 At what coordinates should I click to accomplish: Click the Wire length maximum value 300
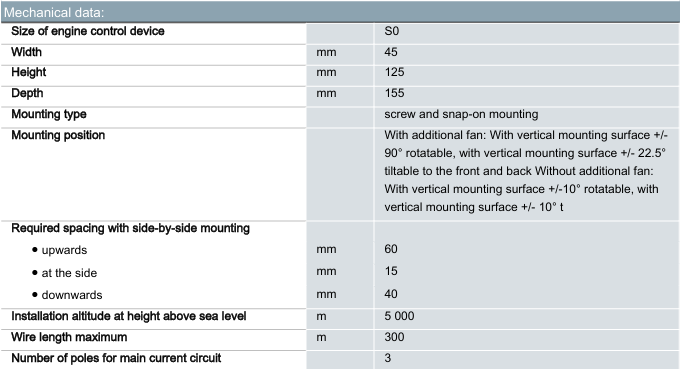394,337
